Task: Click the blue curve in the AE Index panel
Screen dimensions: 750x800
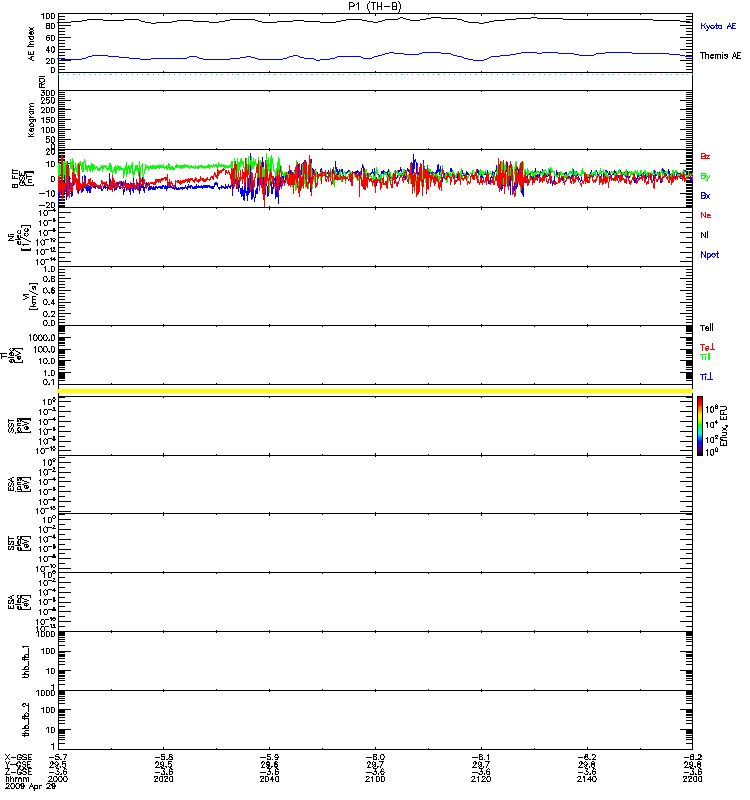Action: 375,56
